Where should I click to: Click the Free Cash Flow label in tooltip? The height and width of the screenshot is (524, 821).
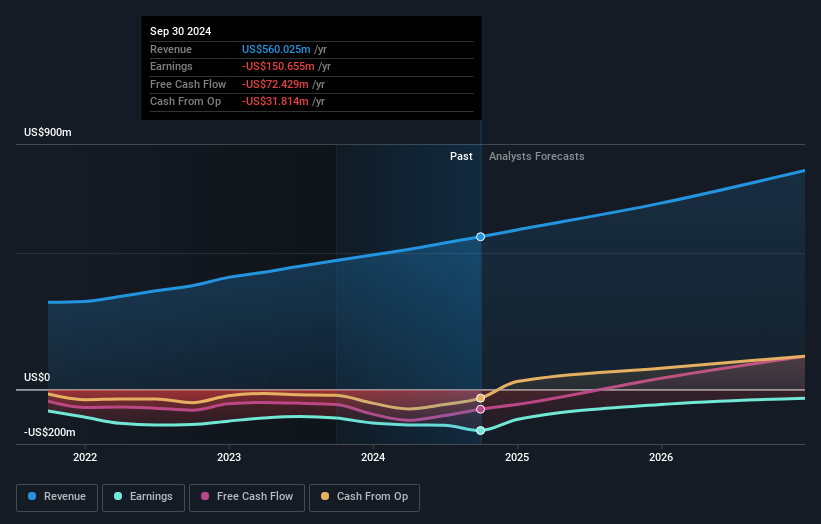point(188,84)
